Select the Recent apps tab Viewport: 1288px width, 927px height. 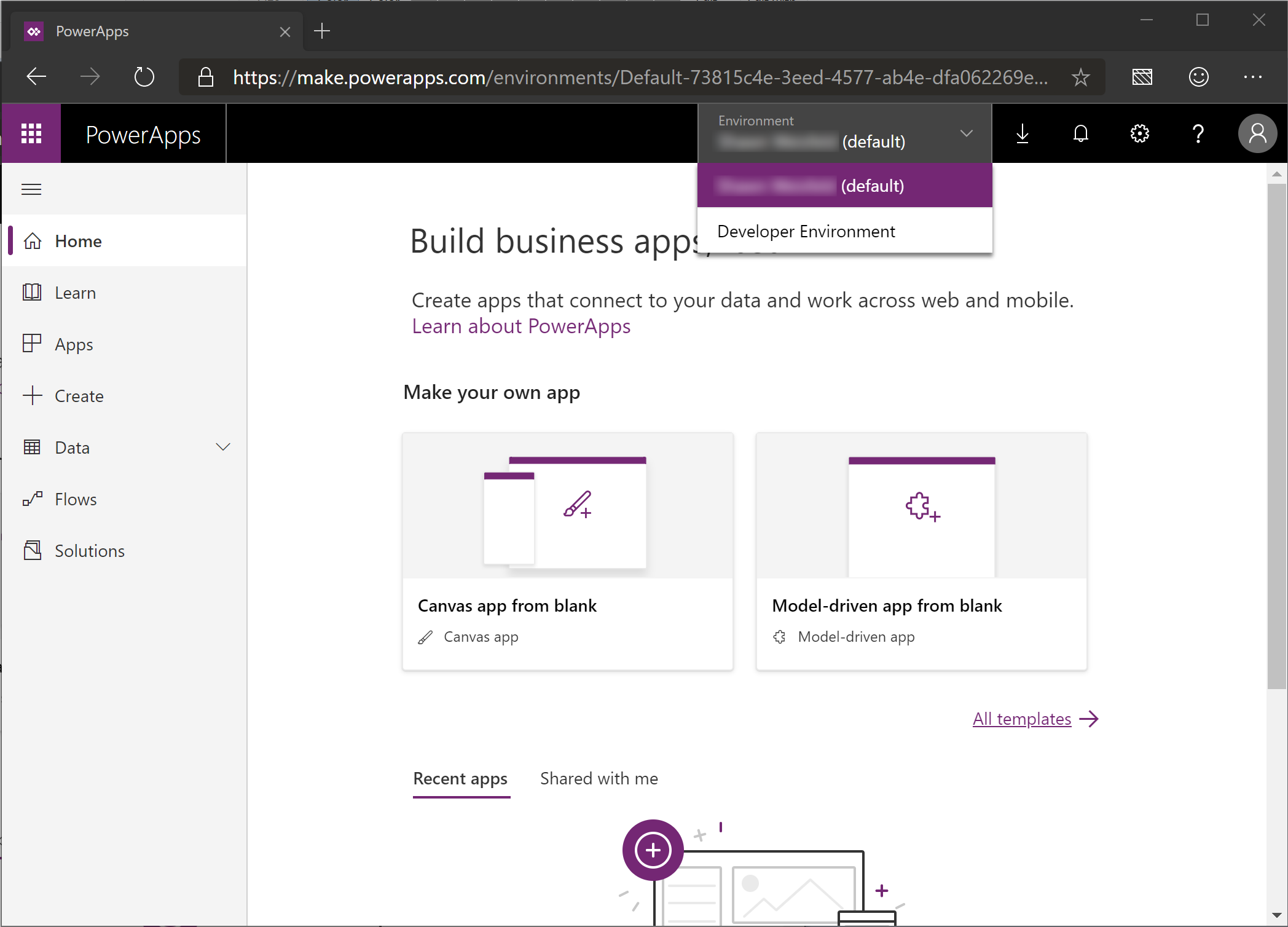click(x=460, y=778)
